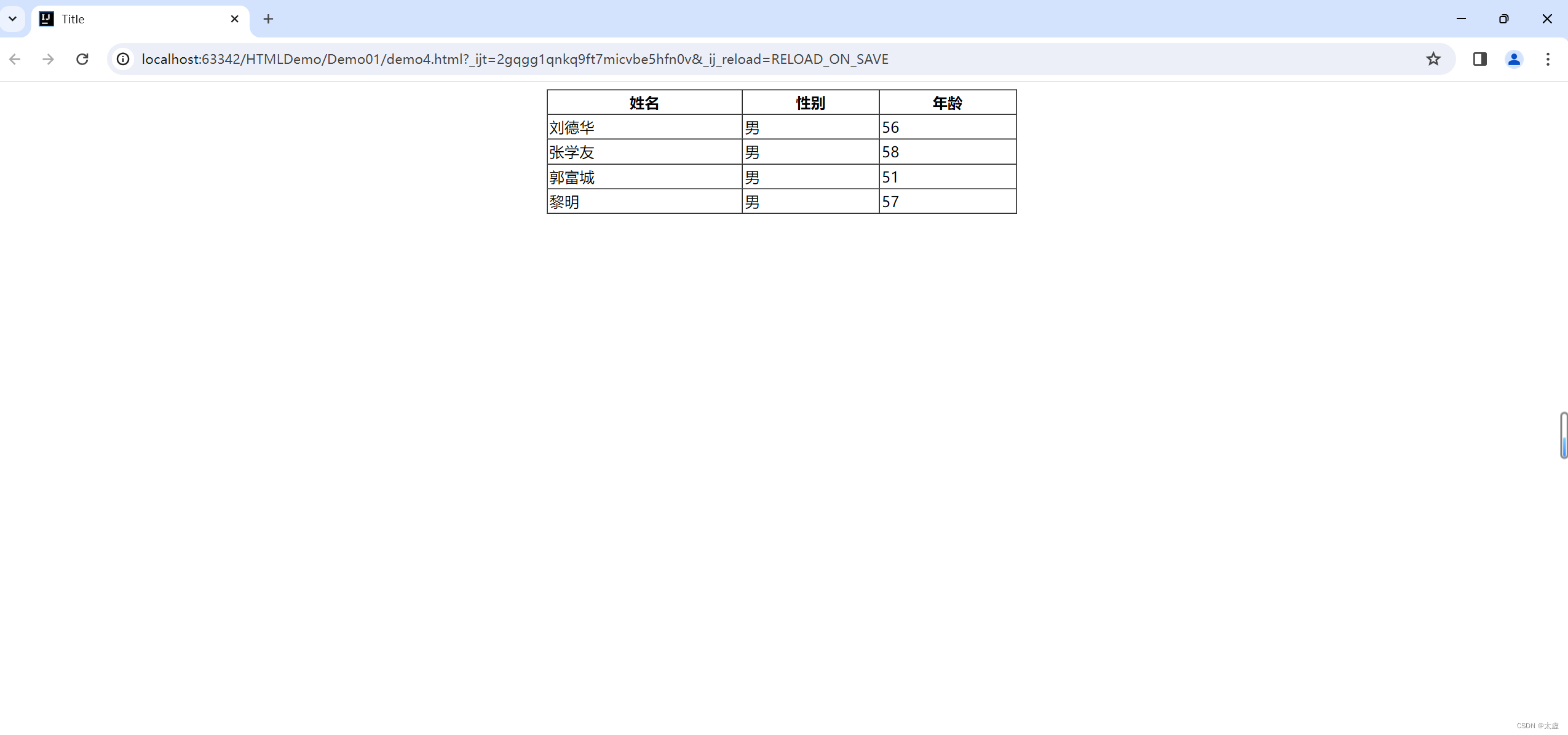Click the 姓名 column header cell
Viewport: 1568px width, 735px height.
(644, 102)
